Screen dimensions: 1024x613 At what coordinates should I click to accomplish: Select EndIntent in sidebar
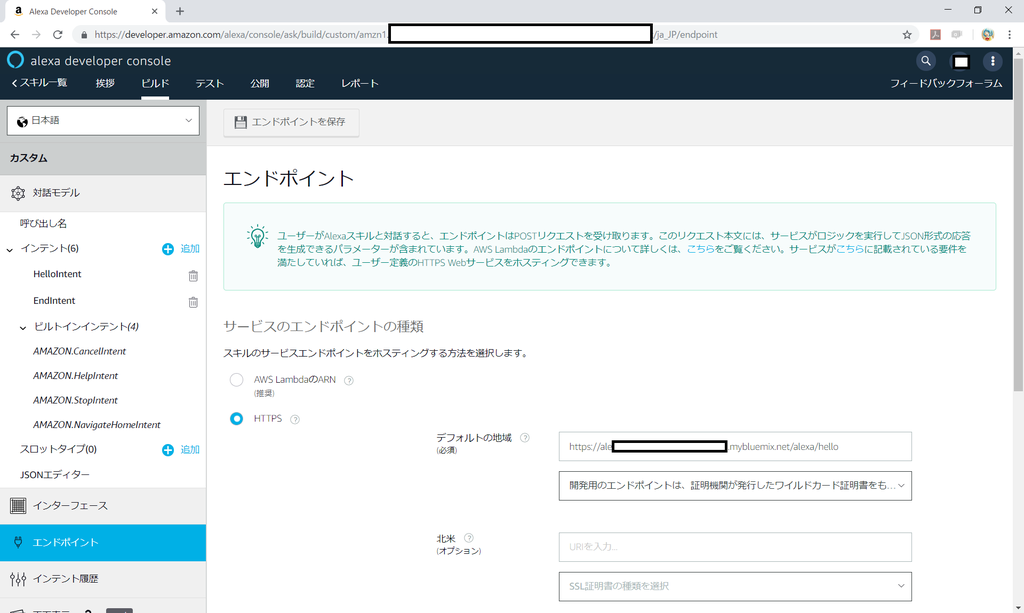click(x=54, y=301)
